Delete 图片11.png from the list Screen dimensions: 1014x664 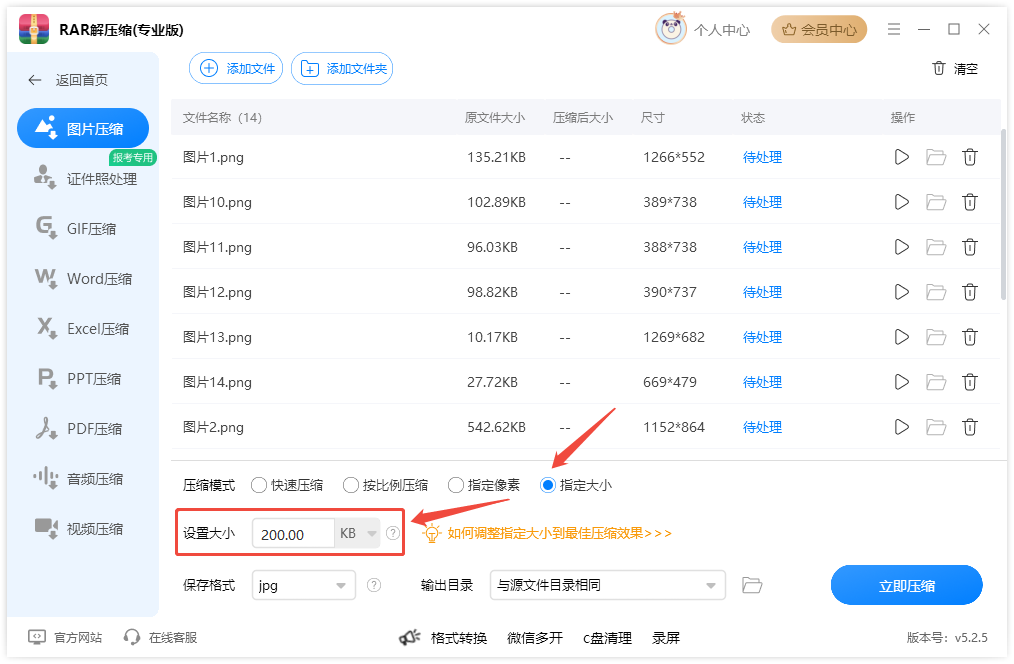(969, 247)
